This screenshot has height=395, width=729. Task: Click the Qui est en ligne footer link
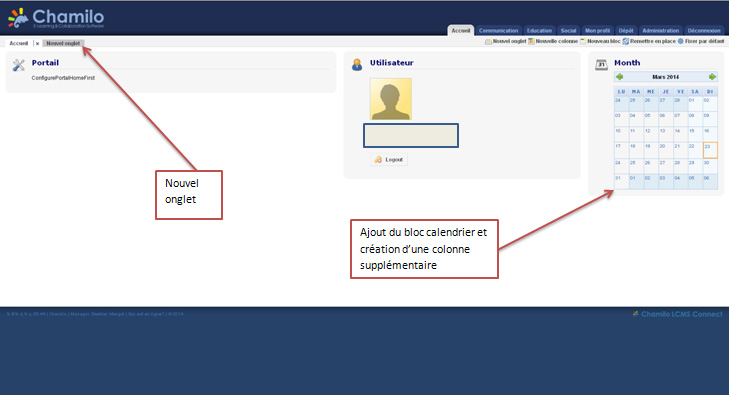pos(146,314)
